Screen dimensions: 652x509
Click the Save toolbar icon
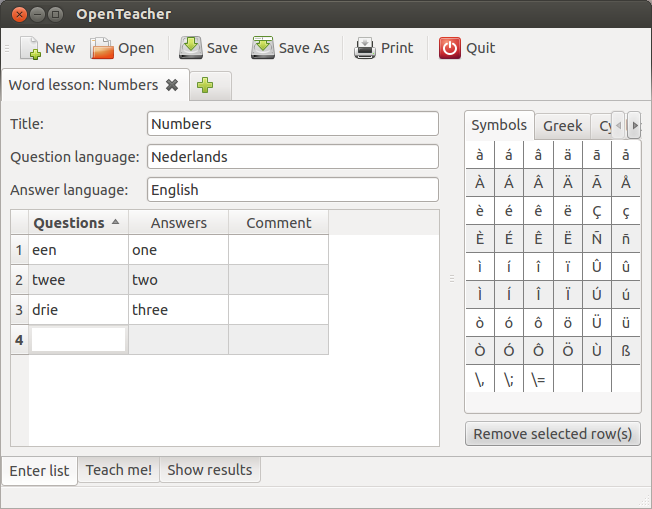190,48
